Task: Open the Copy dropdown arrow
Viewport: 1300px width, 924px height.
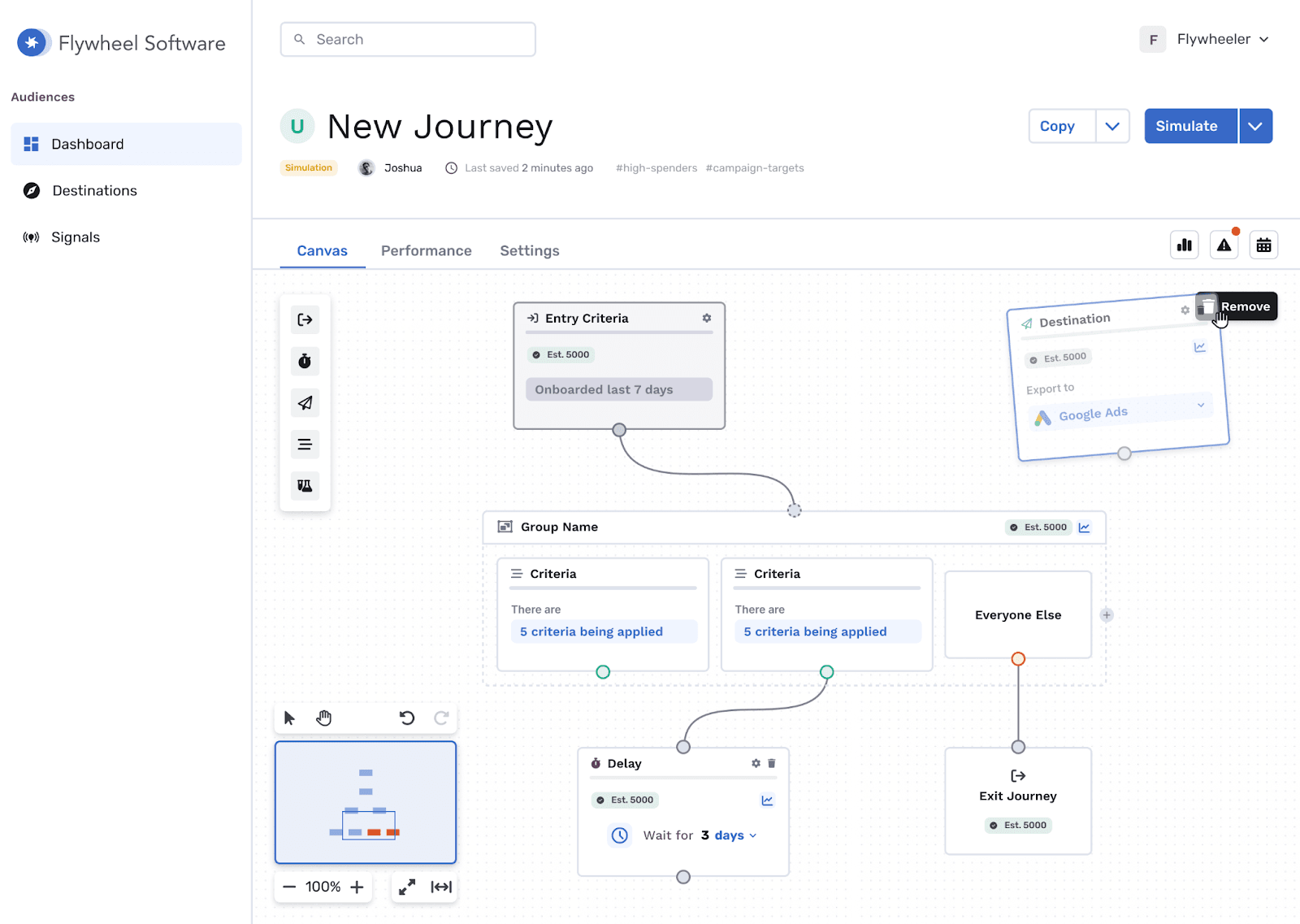Action: (1112, 126)
